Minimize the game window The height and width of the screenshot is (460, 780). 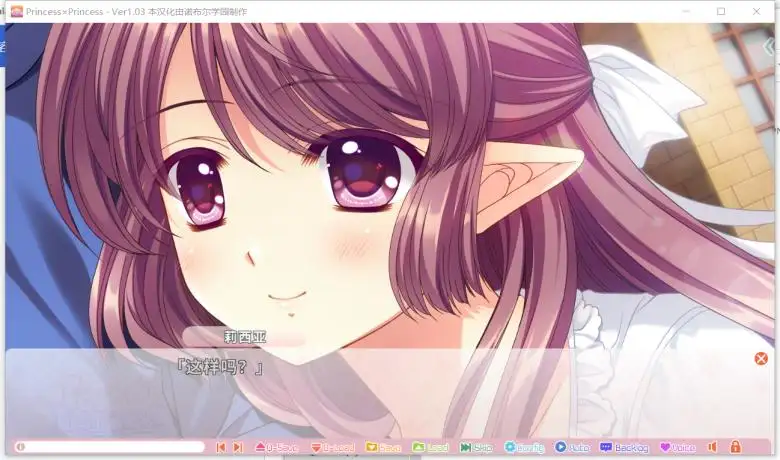[x=675, y=11]
